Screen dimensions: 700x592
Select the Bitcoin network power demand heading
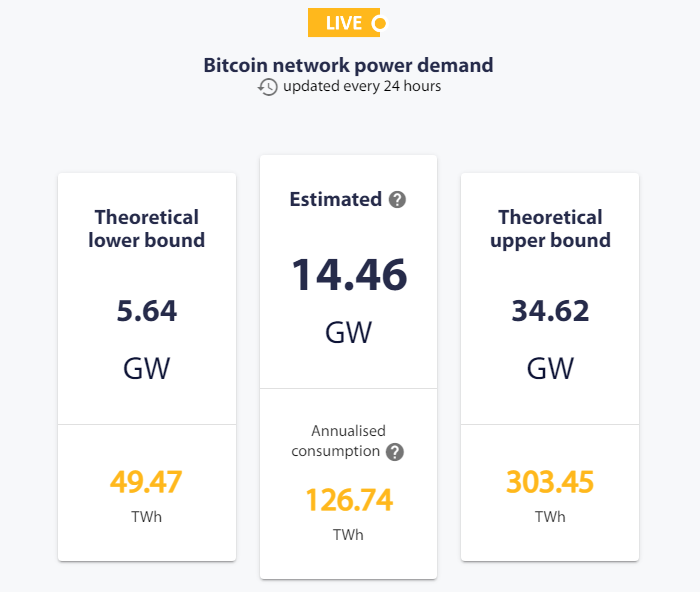pos(348,65)
